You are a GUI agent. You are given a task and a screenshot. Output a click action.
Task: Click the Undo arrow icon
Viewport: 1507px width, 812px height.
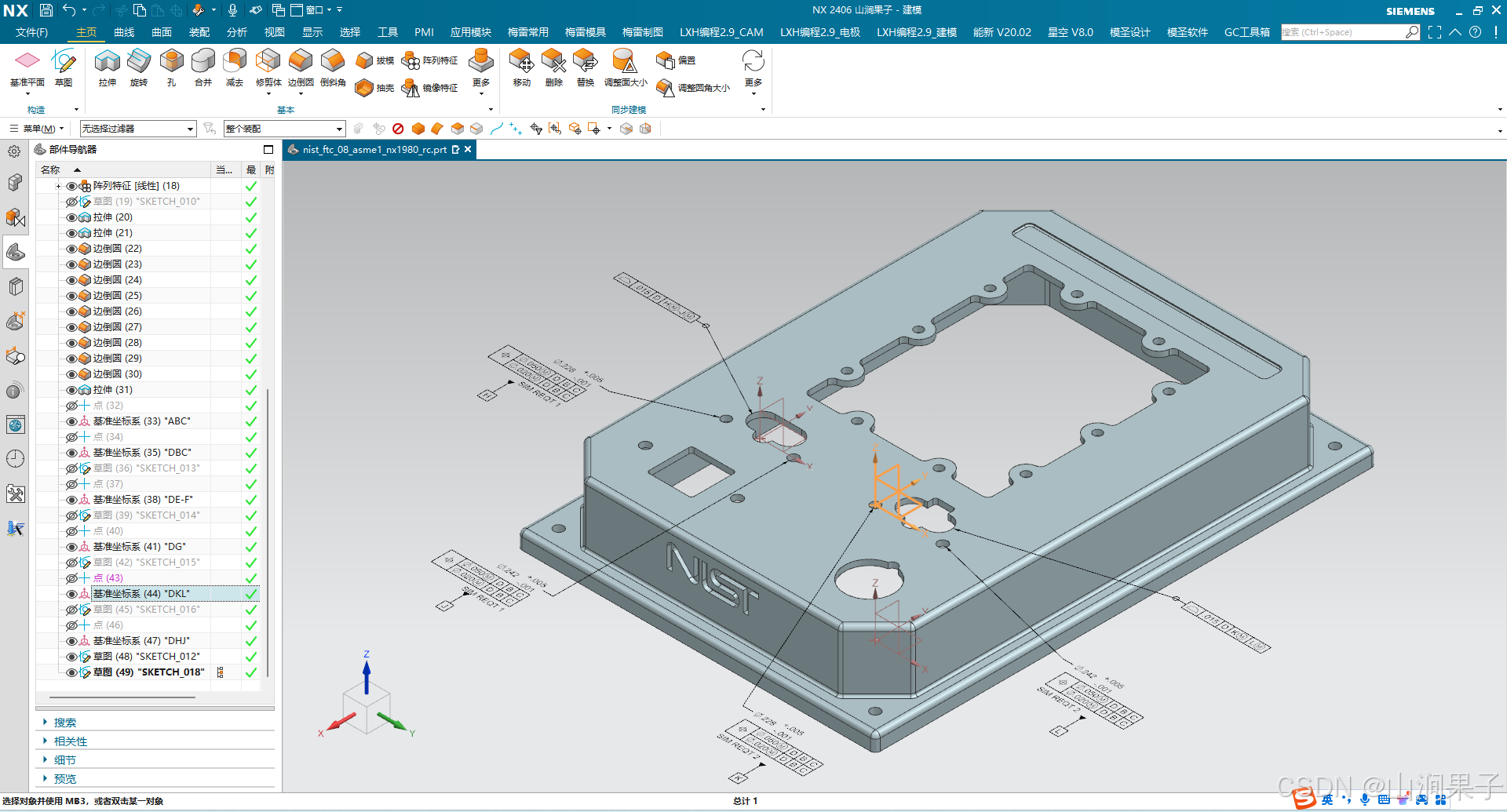coord(69,10)
